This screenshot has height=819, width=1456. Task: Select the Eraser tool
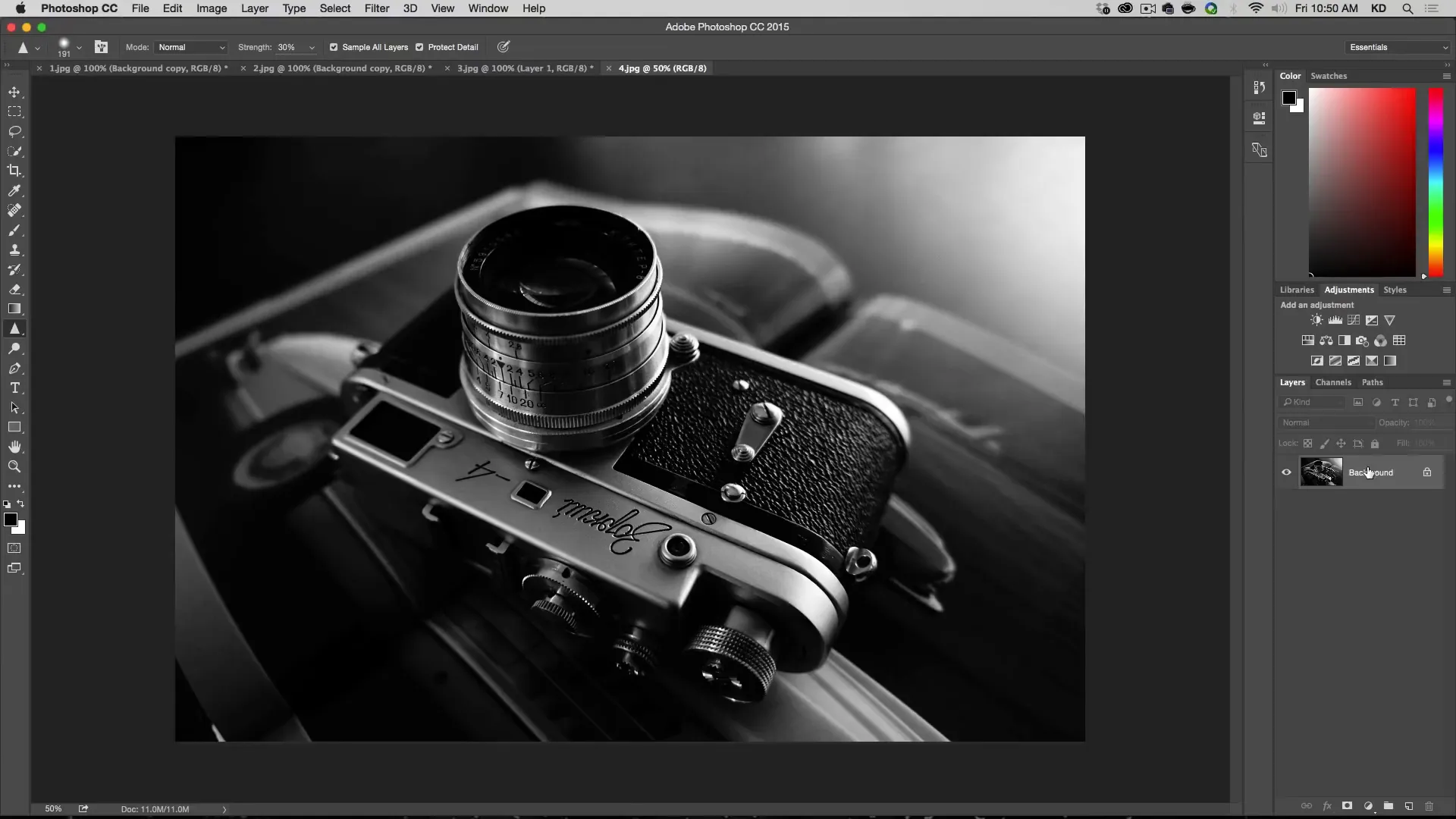[x=14, y=289]
